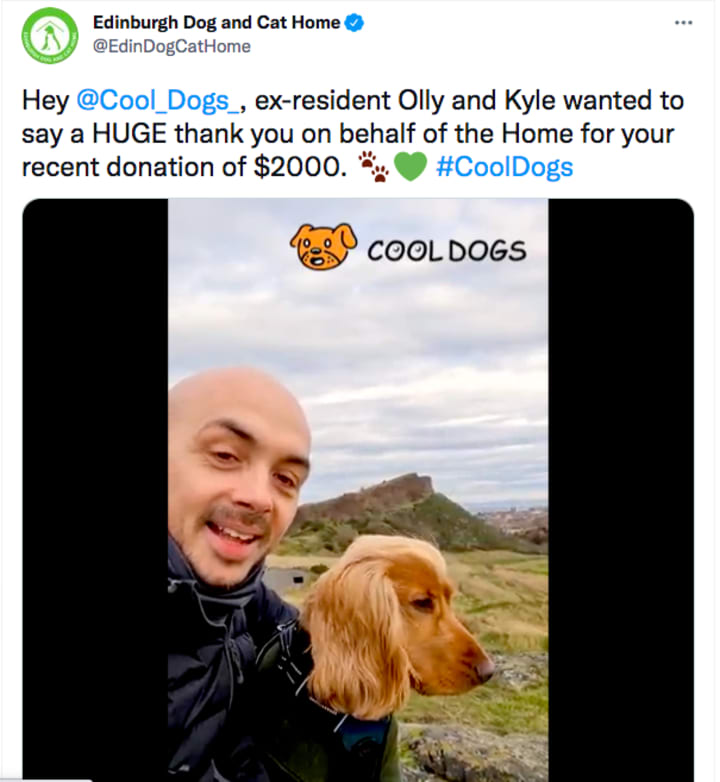Viewport: 720px width, 782px height.
Task: Click the orange Cool Dogs cartoon logo
Action: pos(323,246)
